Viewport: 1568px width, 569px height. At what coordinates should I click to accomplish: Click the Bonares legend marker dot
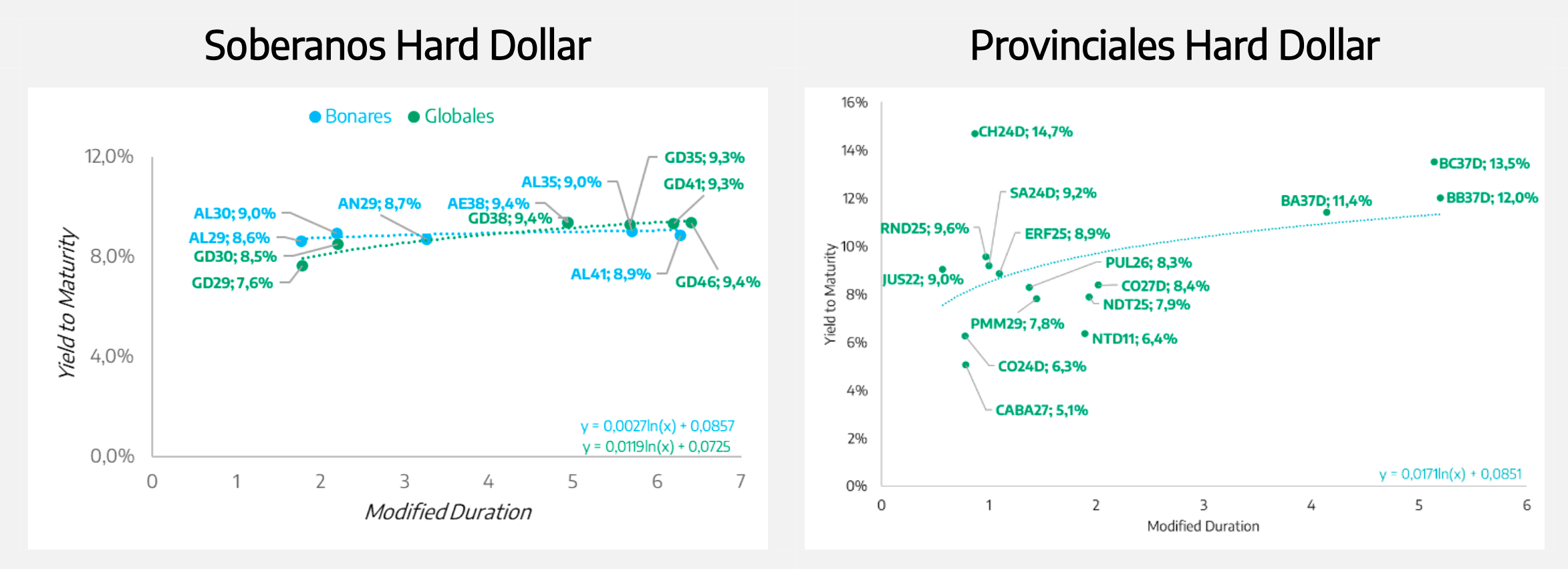pyautogui.click(x=315, y=117)
